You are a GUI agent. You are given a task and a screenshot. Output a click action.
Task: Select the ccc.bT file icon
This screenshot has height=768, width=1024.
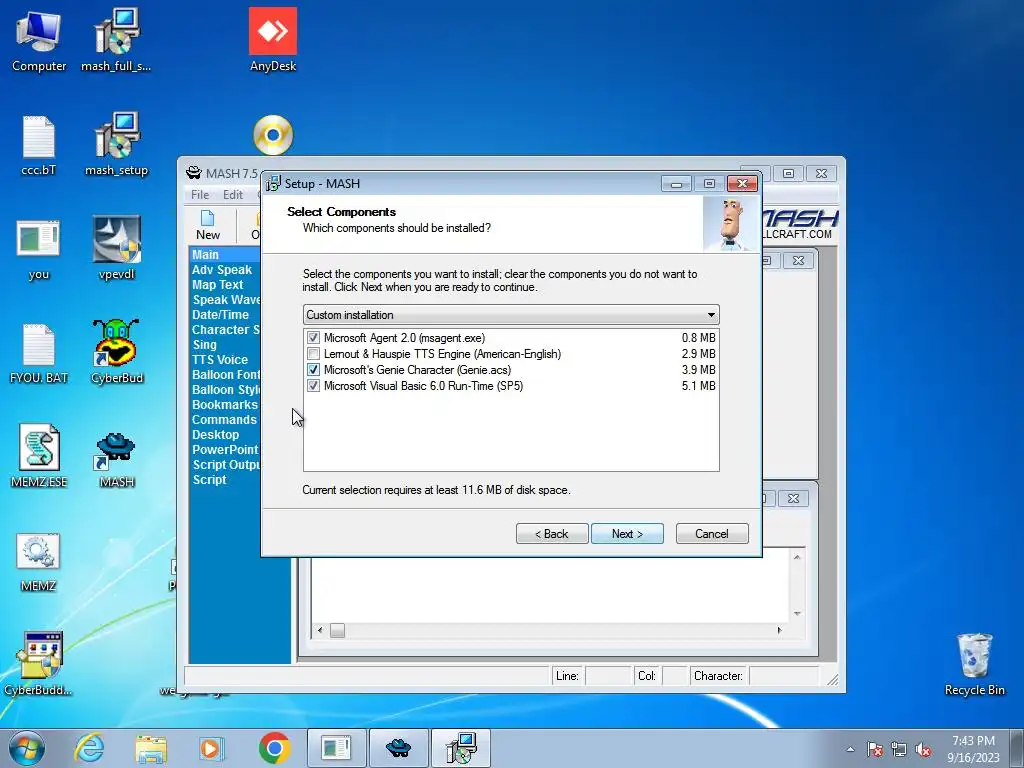(39, 145)
